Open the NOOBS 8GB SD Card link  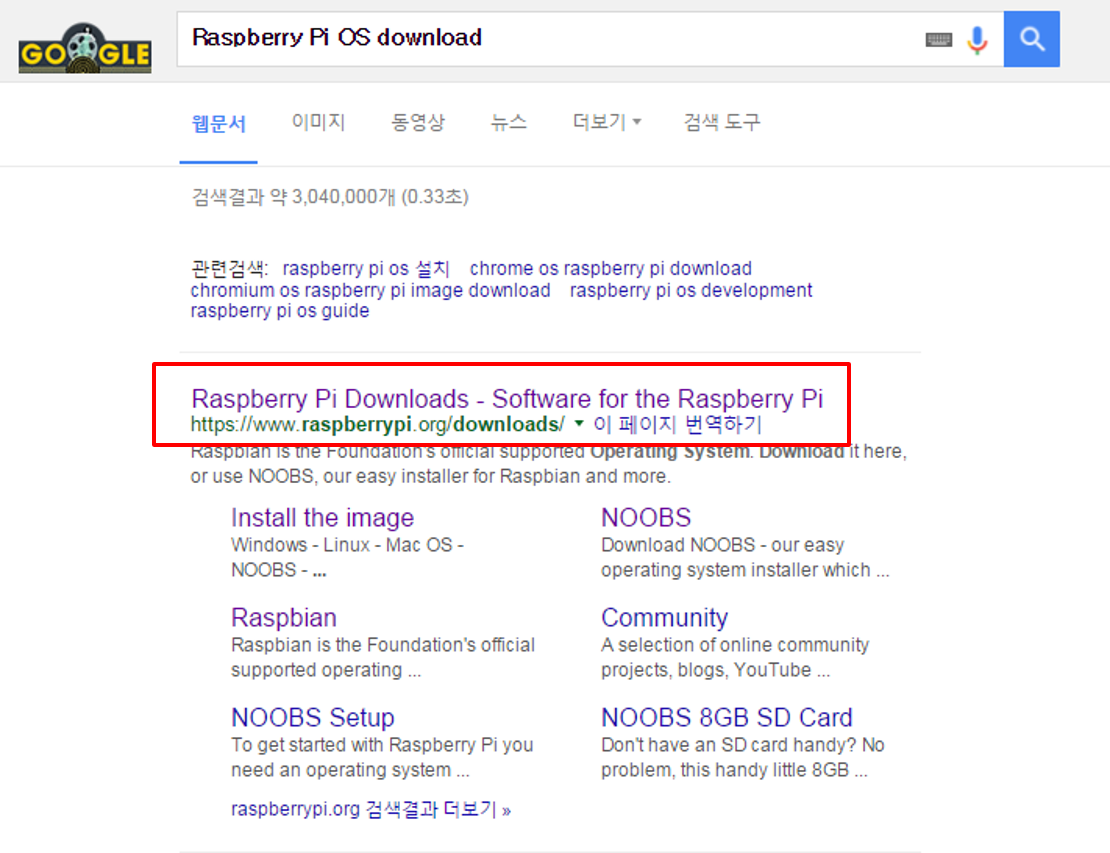tap(726, 717)
